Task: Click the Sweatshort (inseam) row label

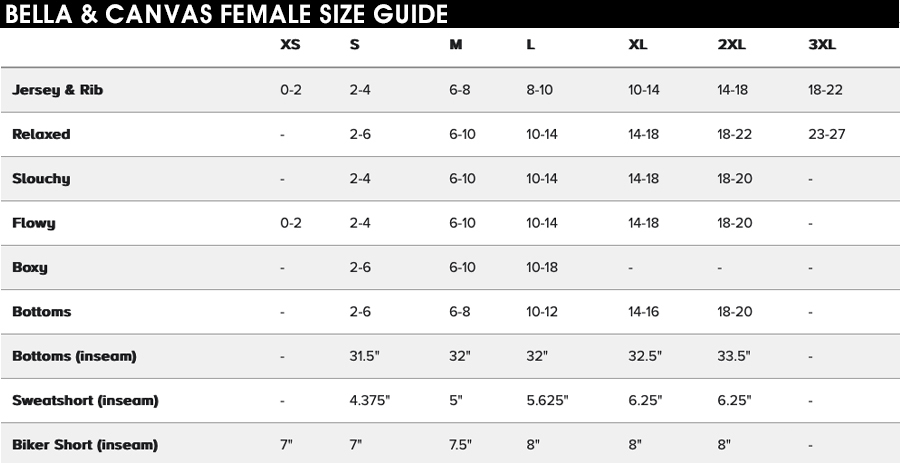Action: [x=85, y=400]
